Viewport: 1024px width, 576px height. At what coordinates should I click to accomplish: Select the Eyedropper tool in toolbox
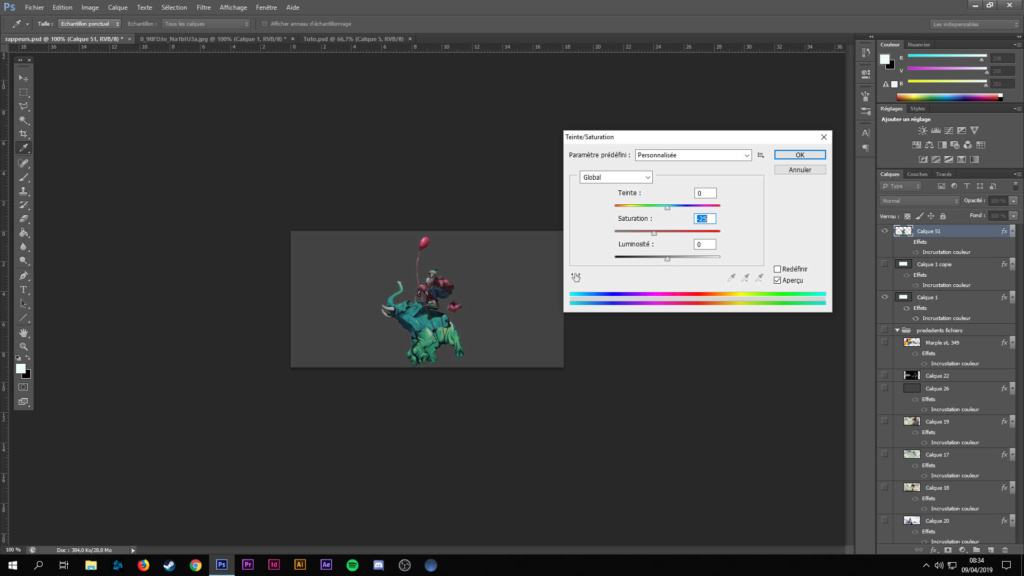24,148
